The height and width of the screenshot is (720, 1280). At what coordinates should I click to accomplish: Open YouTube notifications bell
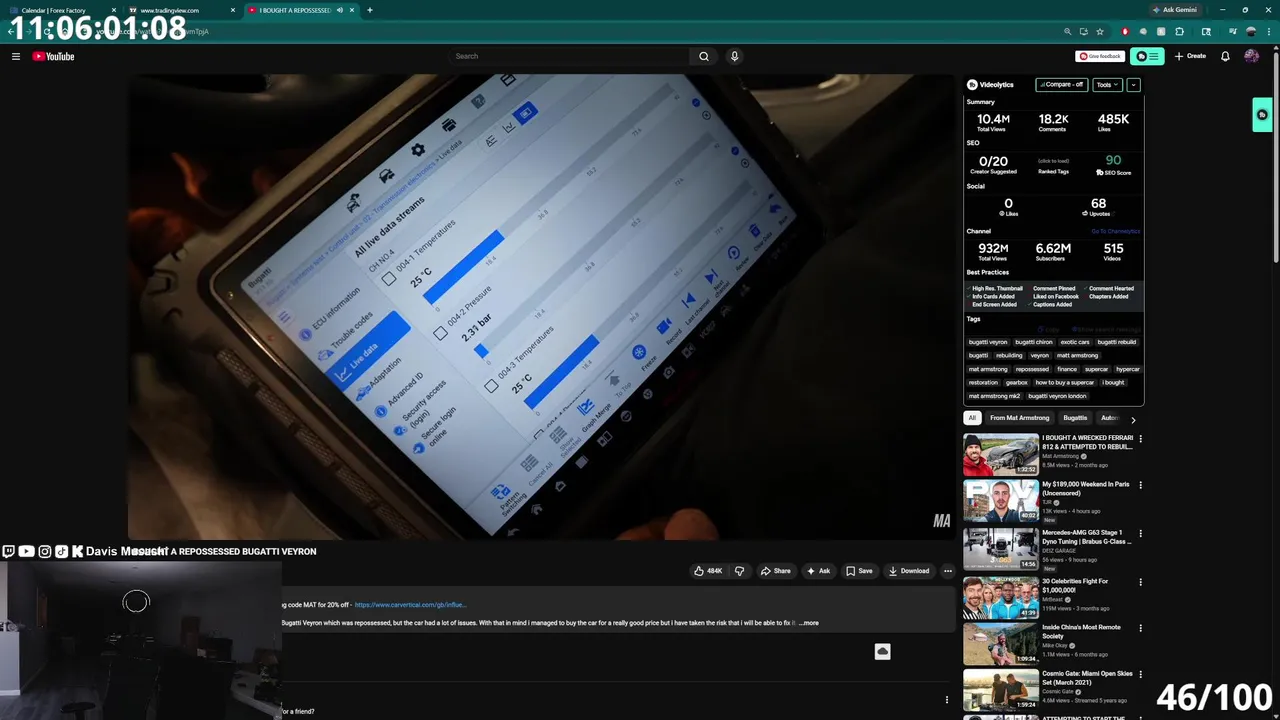tap(1225, 56)
